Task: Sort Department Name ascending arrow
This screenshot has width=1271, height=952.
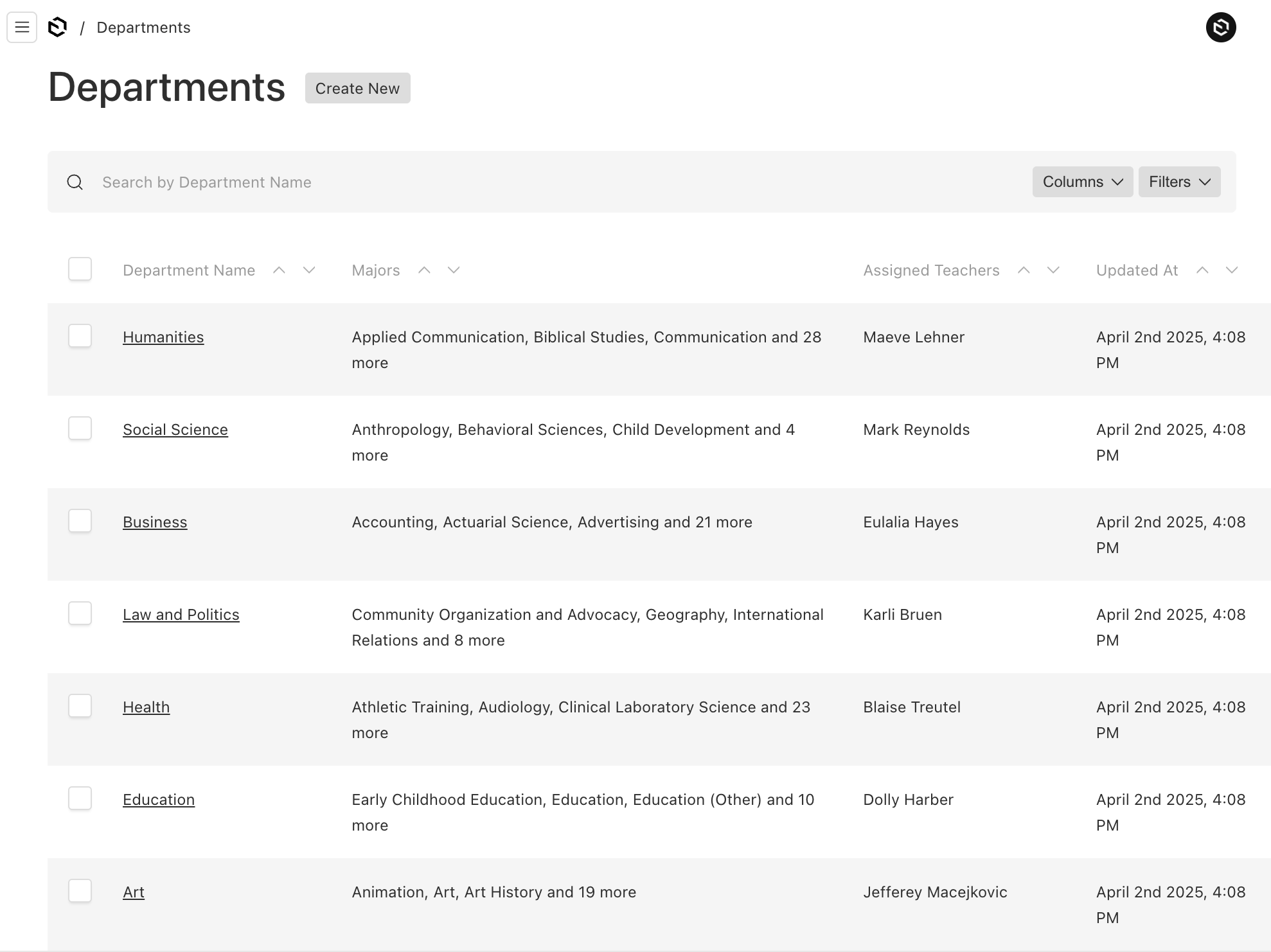Action: click(279, 270)
